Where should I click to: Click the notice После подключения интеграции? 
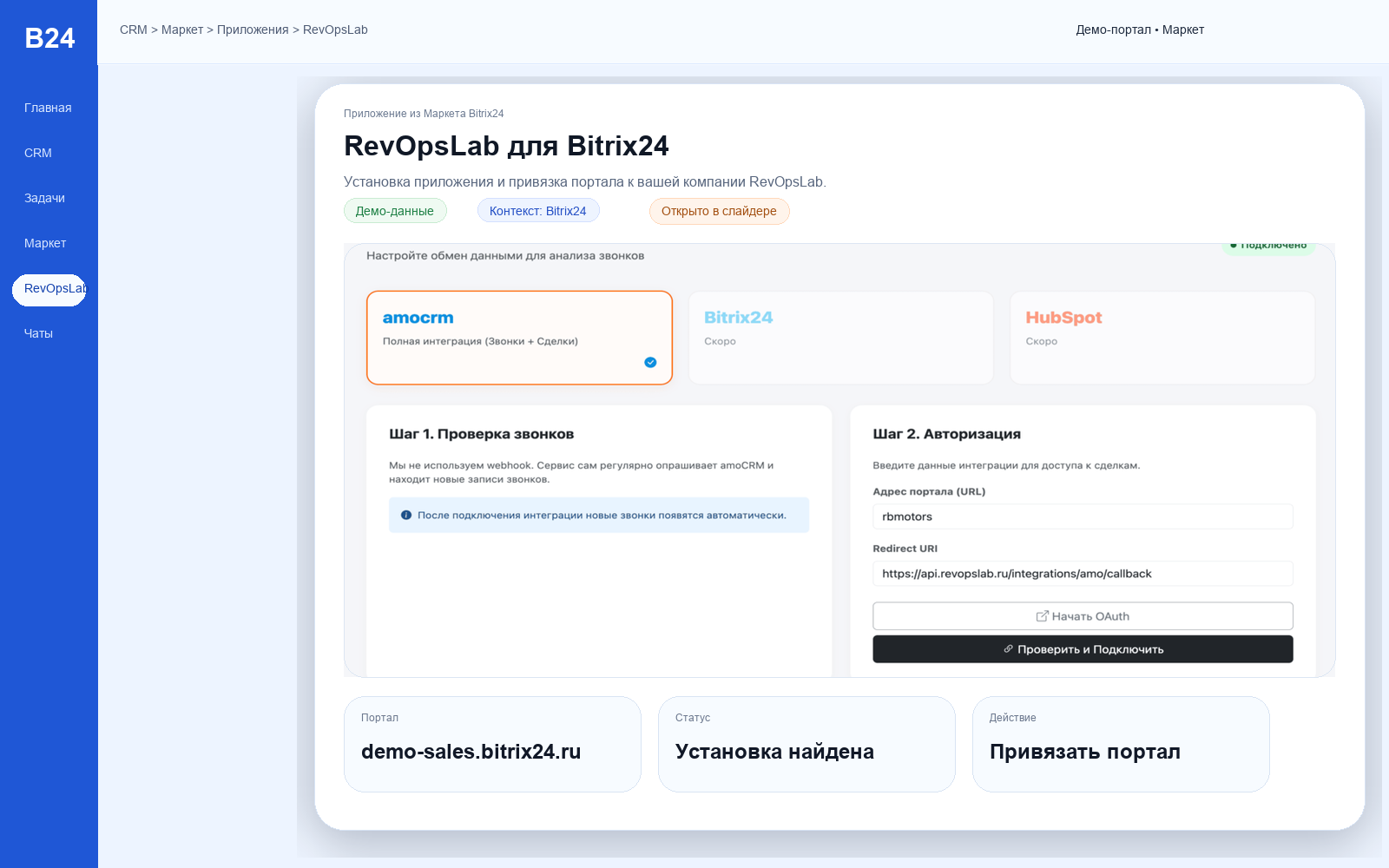[x=599, y=515]
